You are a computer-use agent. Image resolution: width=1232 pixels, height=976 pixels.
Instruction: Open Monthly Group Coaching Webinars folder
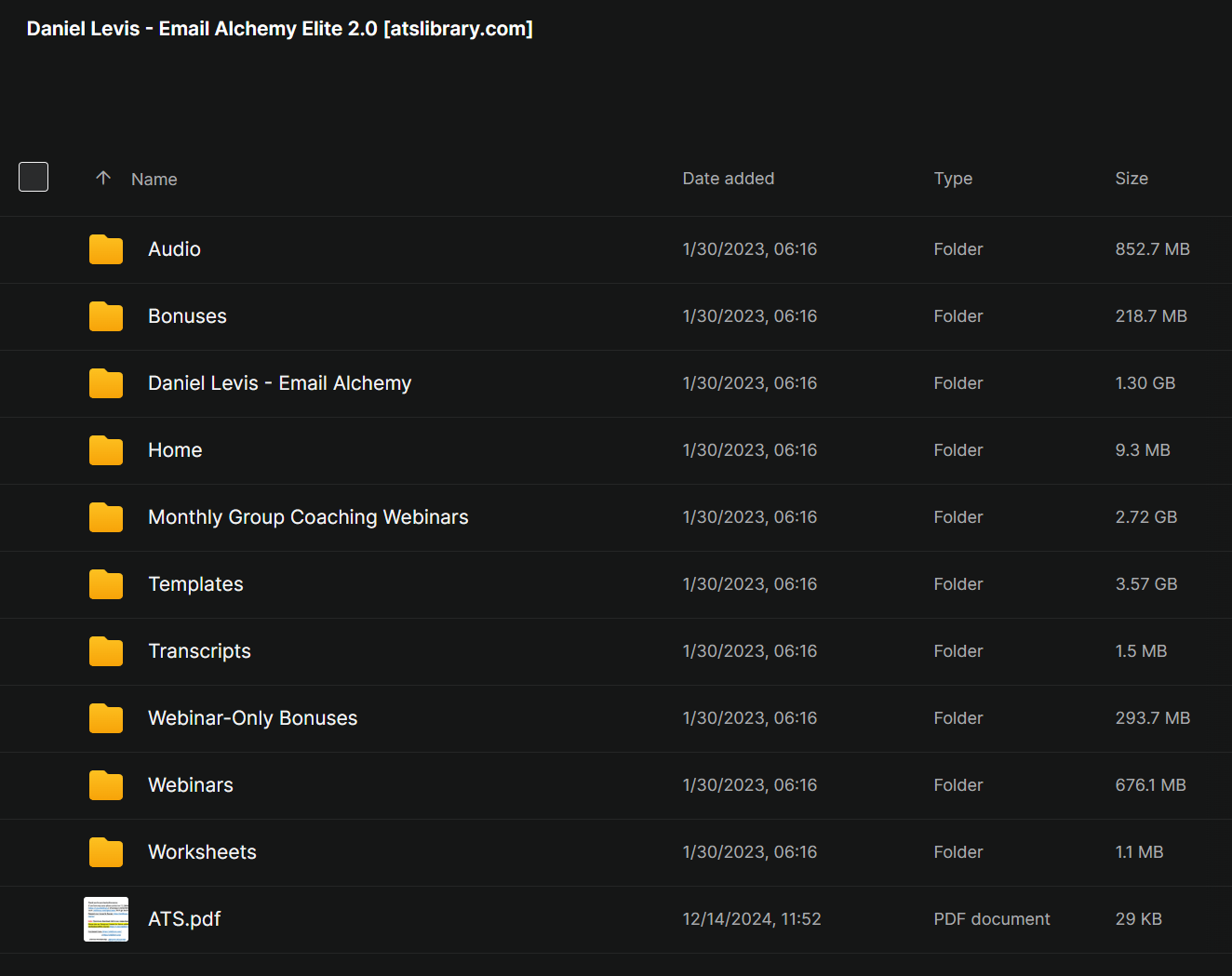tap(308, 517)
